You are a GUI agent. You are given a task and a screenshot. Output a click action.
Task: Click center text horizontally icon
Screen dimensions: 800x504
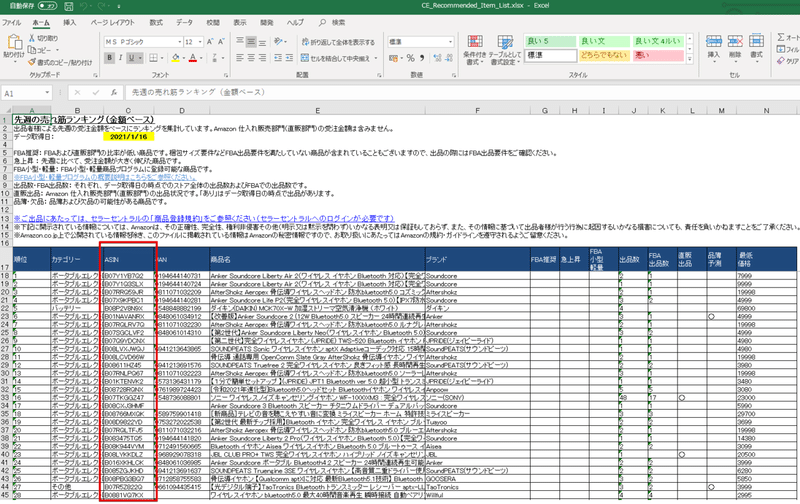tap(251, 58)
